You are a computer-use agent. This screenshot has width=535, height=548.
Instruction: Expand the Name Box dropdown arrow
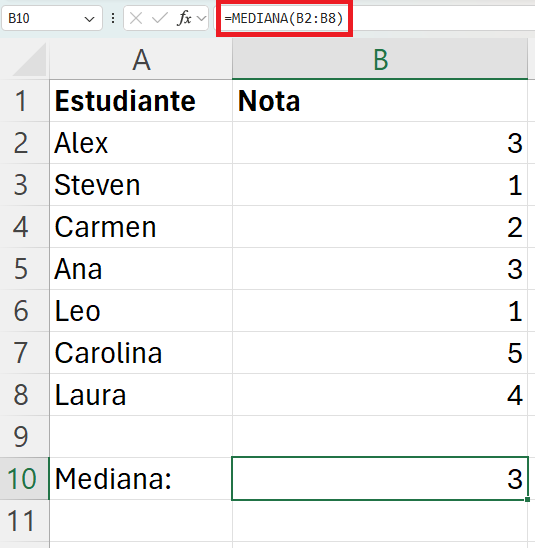tap(89, 19)
